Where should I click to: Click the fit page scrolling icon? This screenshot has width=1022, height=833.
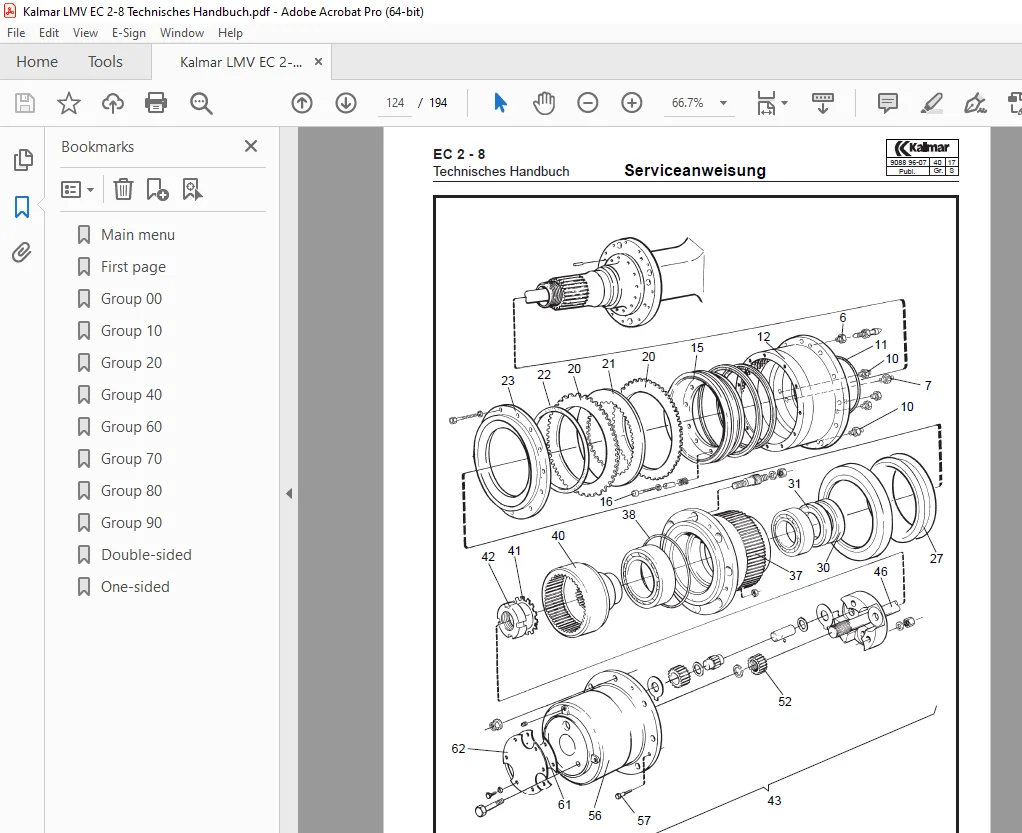coord(766,103)
